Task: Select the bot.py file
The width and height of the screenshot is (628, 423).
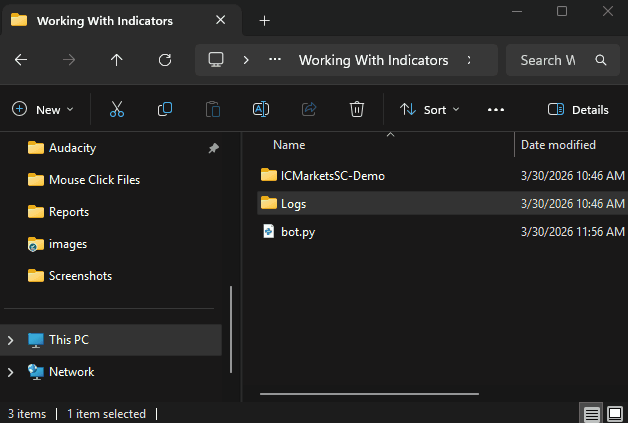Action: pos(298,232)
